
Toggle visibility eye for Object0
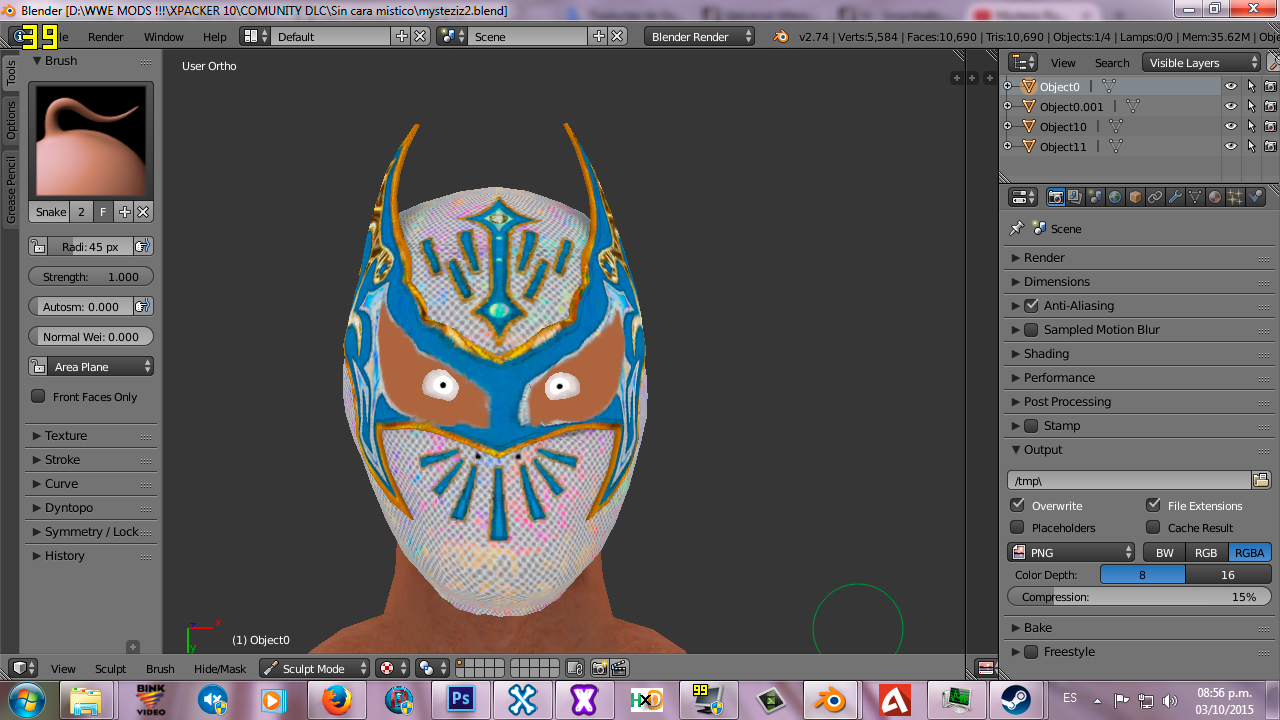click(x=1231, y=86)
